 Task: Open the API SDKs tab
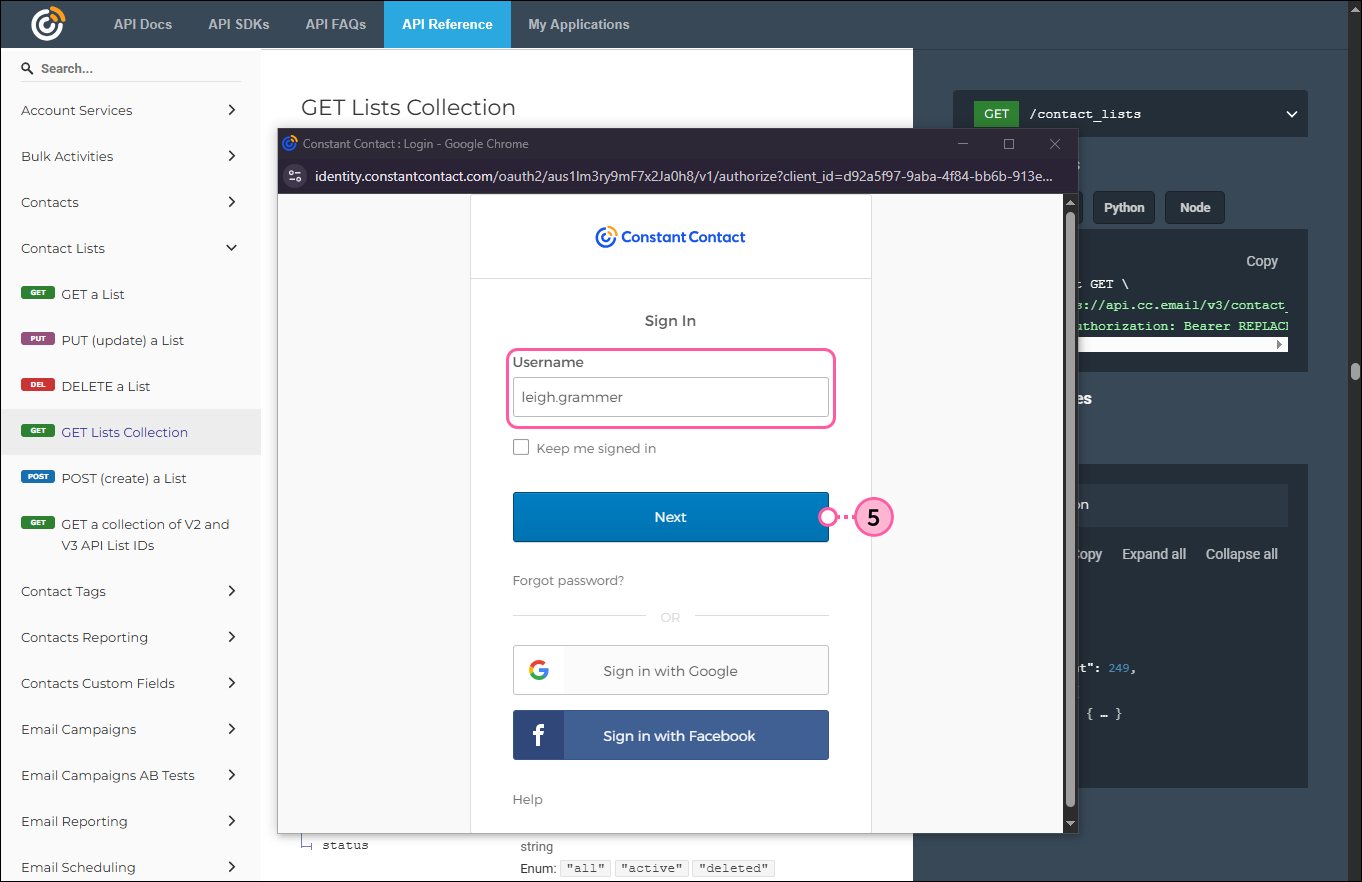(x=239, y=24)
